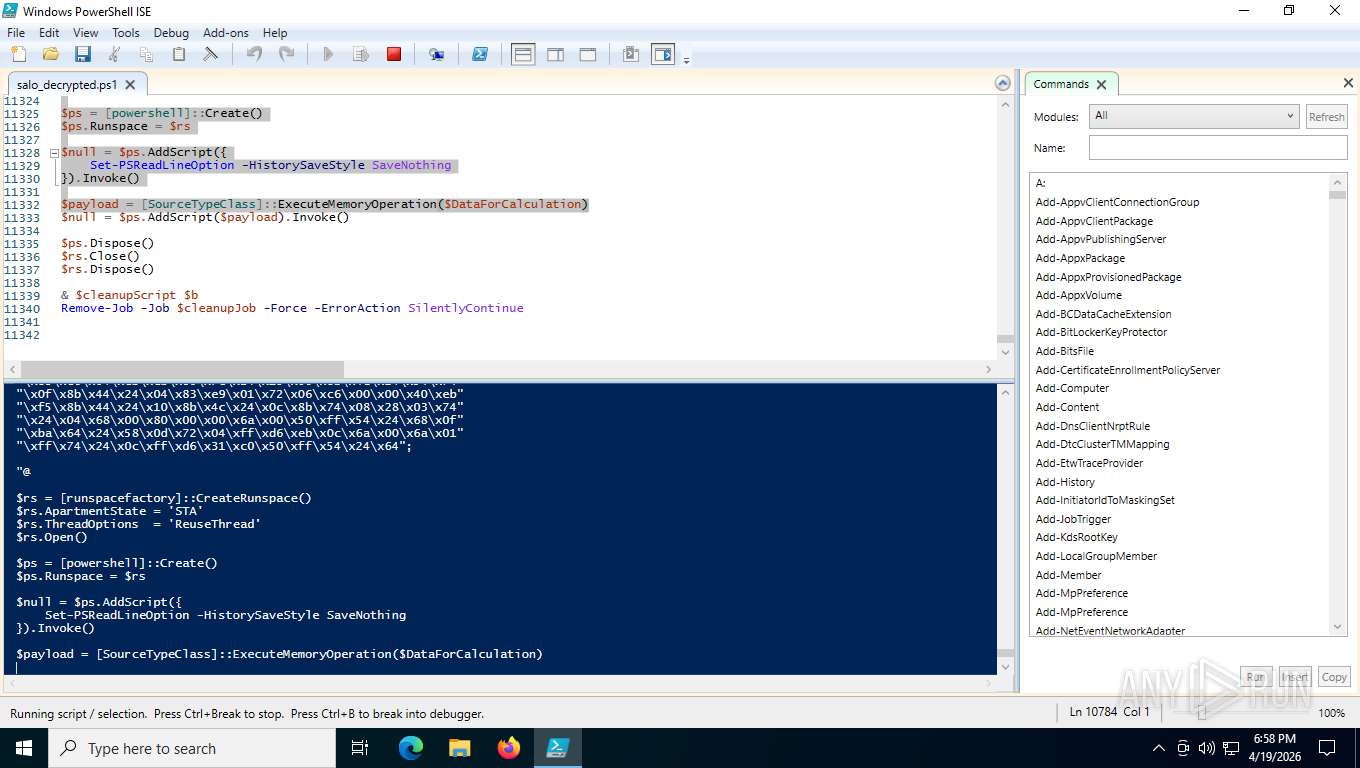
Task: Open the View menu
Action: coord(86,32)
